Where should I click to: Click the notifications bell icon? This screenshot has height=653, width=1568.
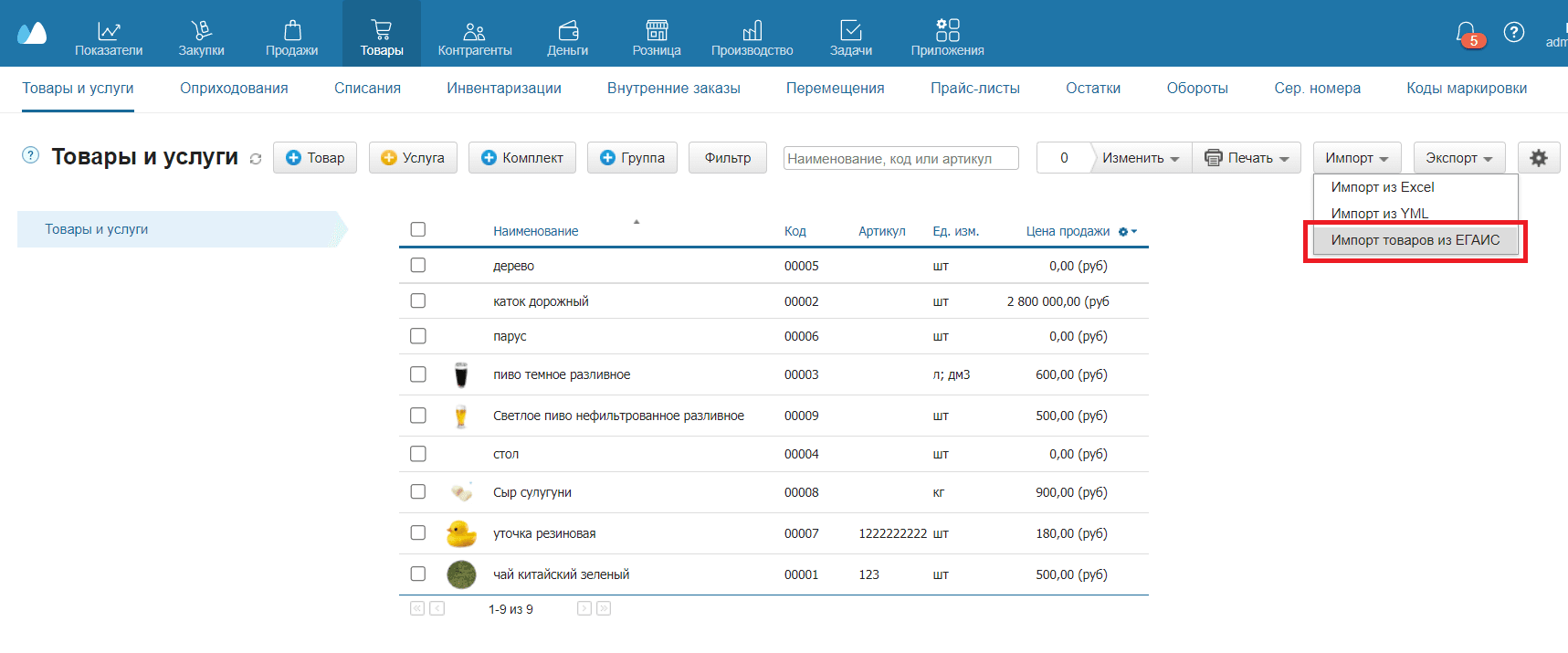1465,34
